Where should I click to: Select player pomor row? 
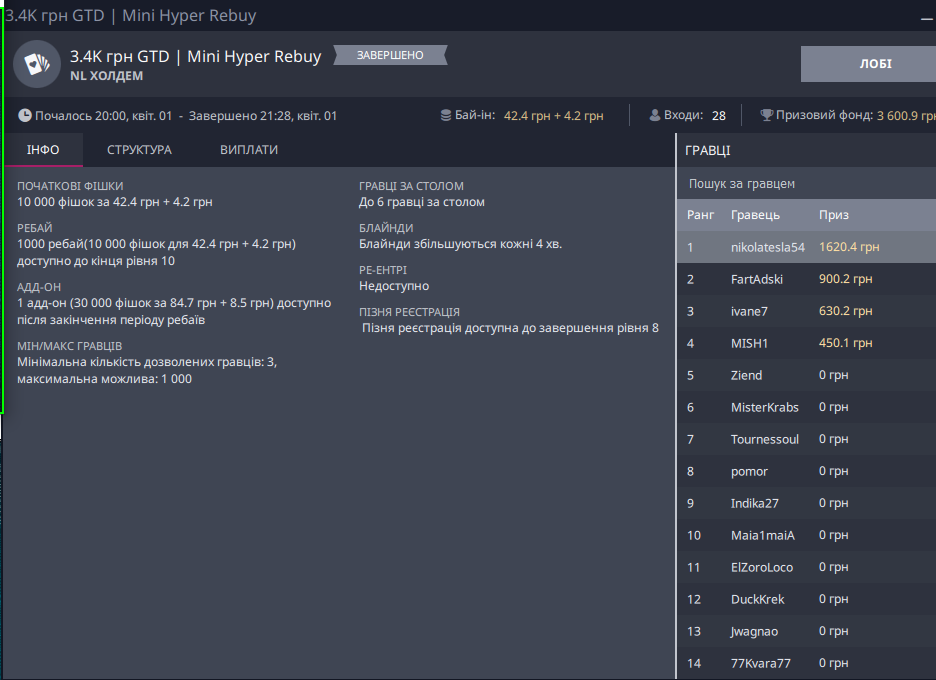(806, 471)
